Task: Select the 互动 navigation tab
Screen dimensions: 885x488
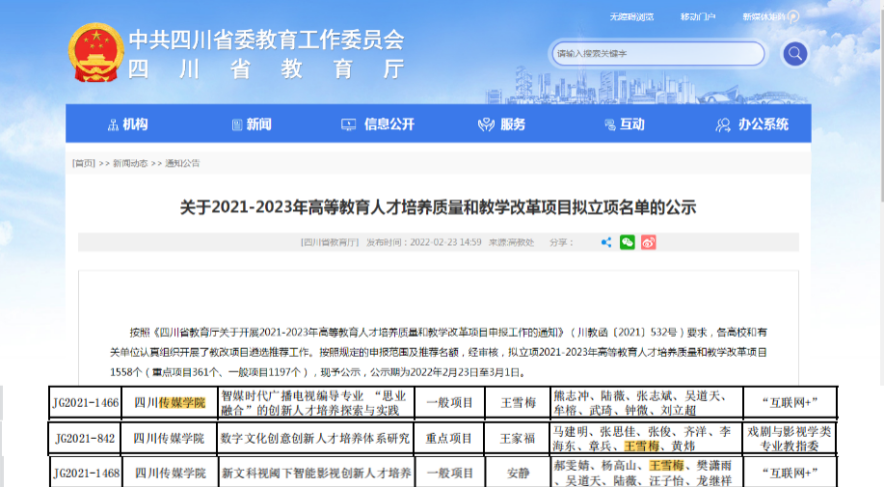Action: pyautogui.click(x=631, y=125)
